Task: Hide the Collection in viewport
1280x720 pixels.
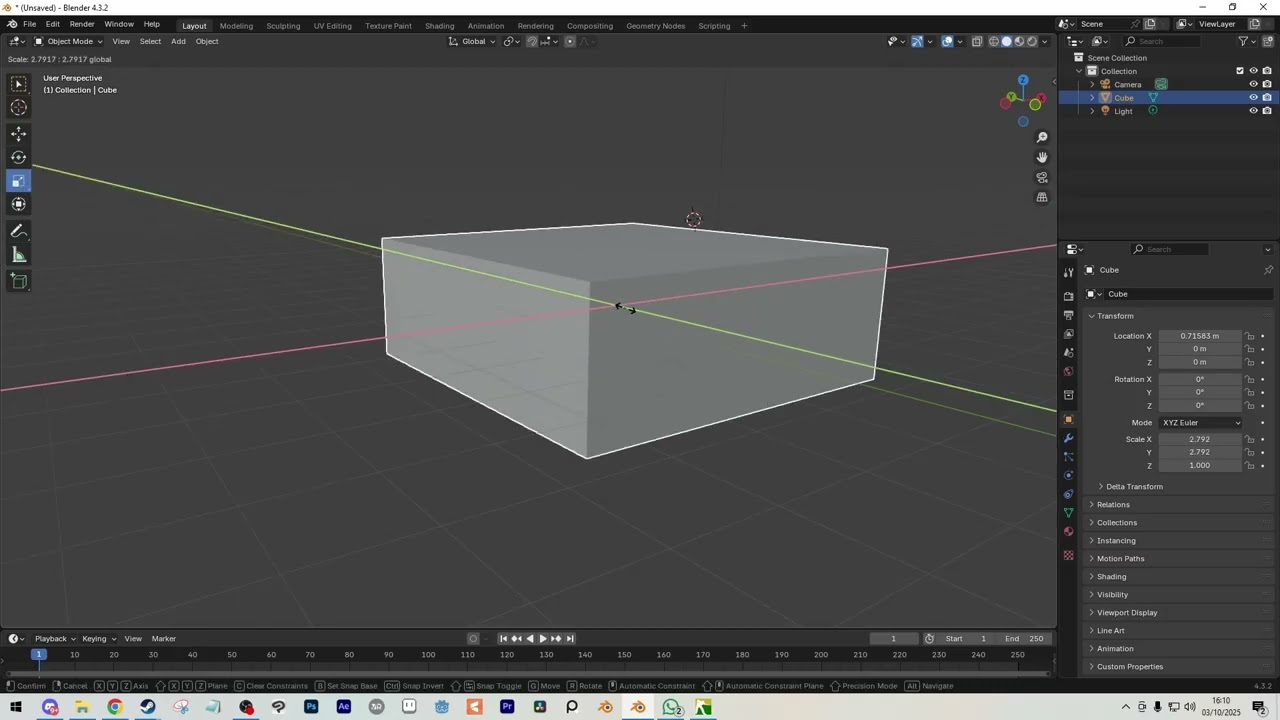Action: (1253, 71)
